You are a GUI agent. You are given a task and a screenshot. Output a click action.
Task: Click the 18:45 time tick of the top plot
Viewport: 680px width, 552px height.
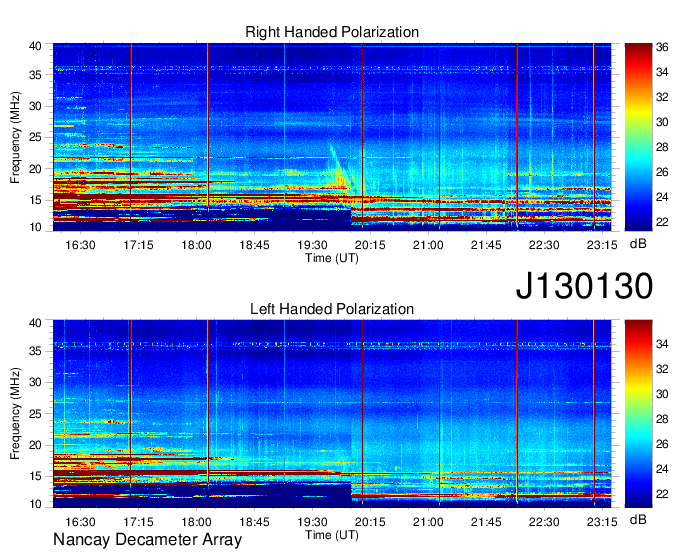[x=254, y=245]
